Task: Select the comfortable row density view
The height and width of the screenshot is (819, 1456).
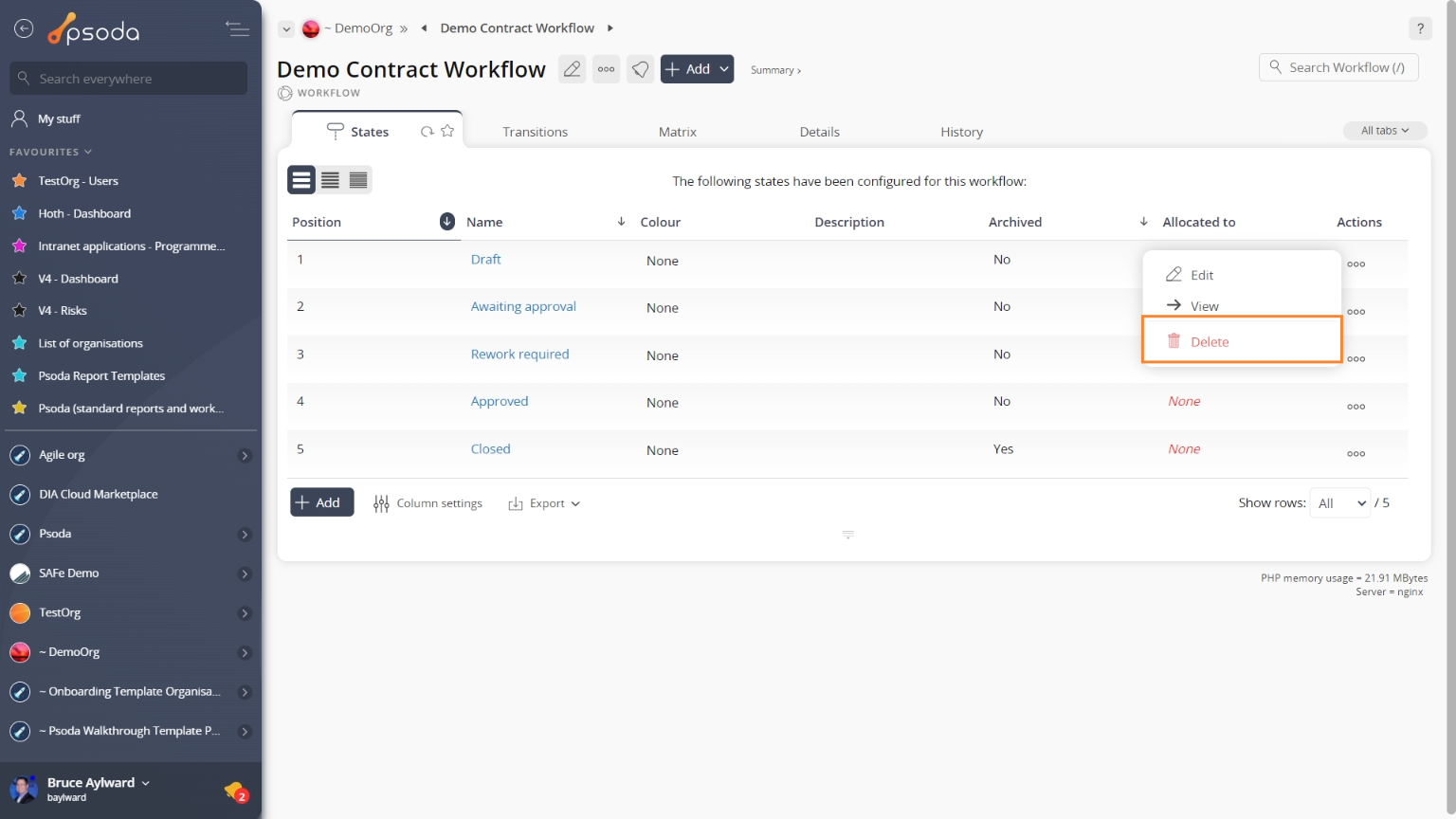Action: (x=301, y=180)
